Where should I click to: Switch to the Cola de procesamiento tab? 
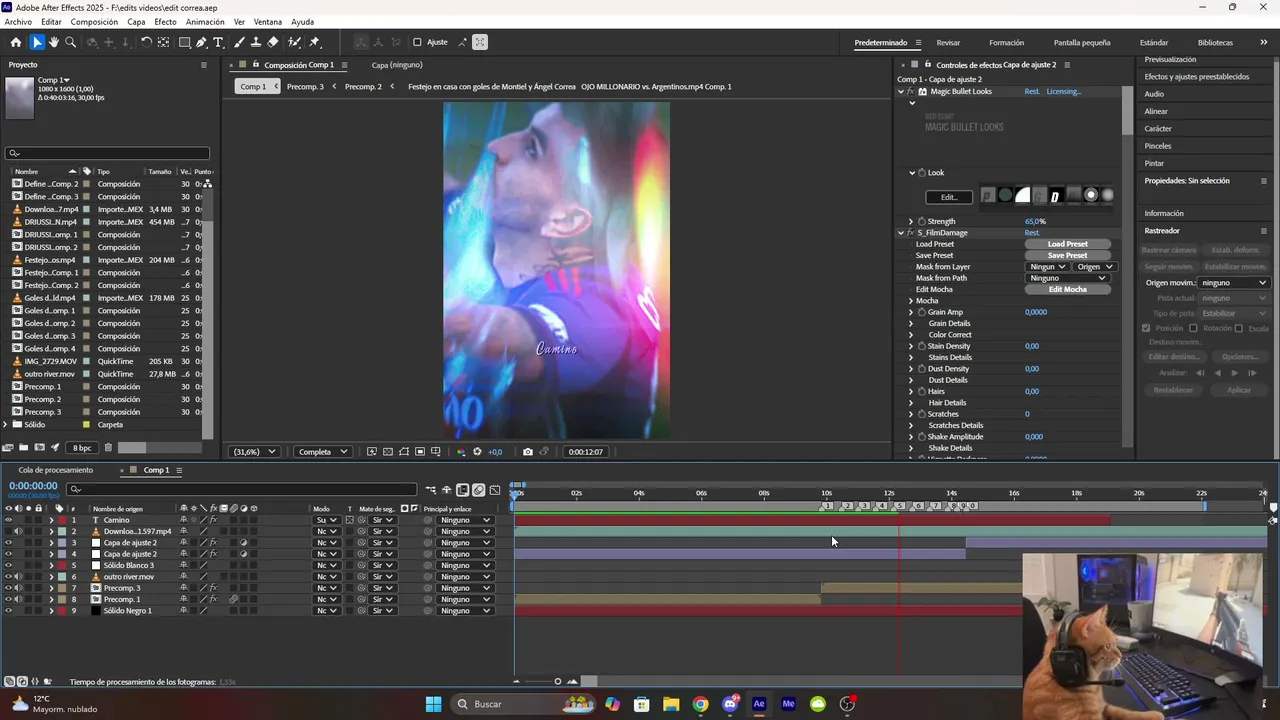click(55, 470)
